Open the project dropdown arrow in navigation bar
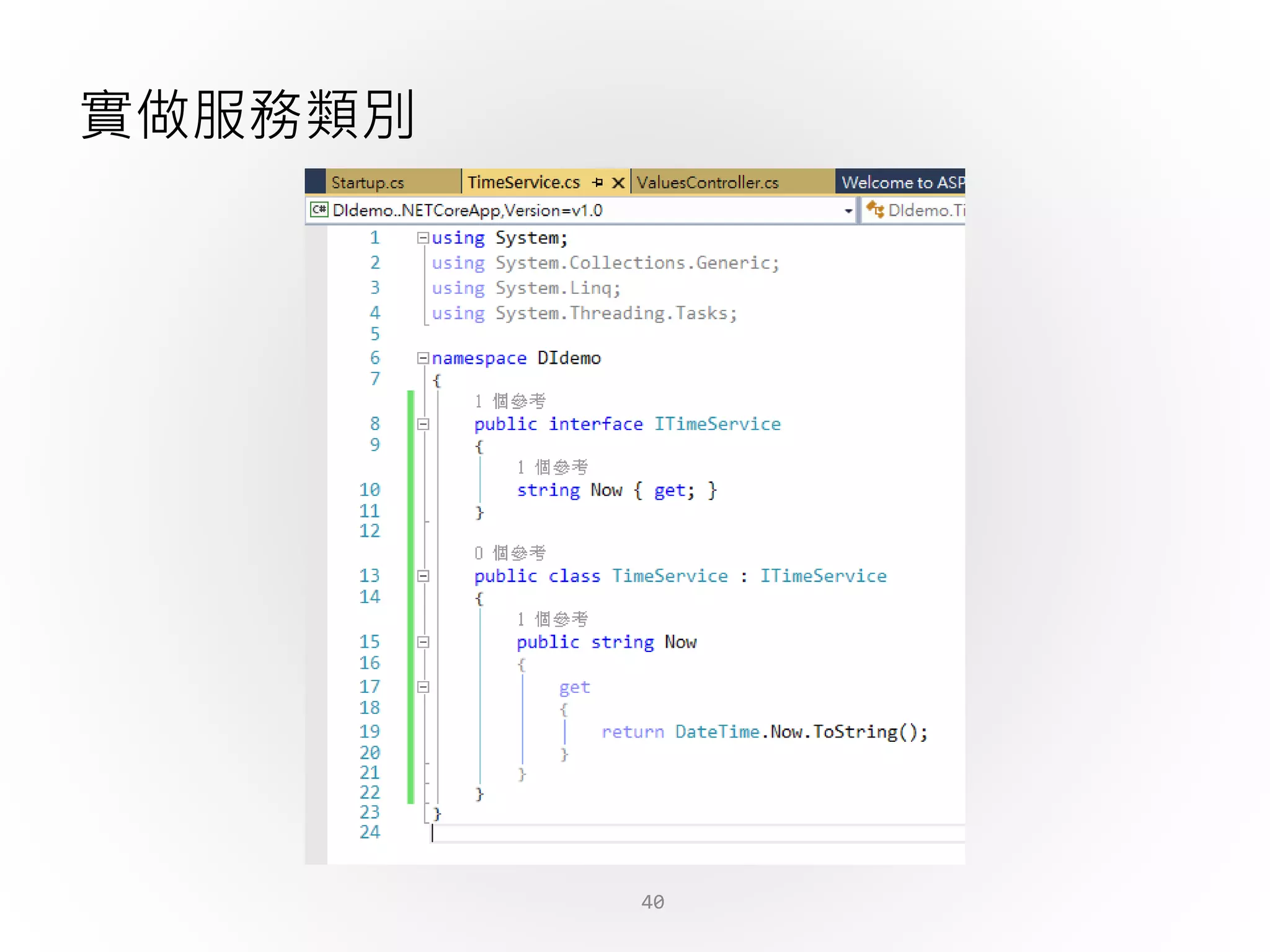 tap(848, 211)
